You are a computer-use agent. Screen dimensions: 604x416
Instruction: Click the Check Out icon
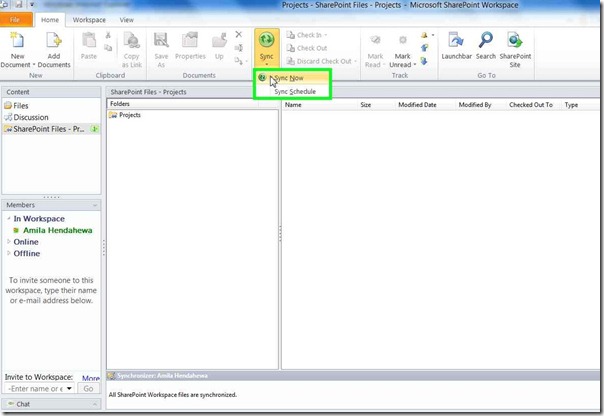290,48
